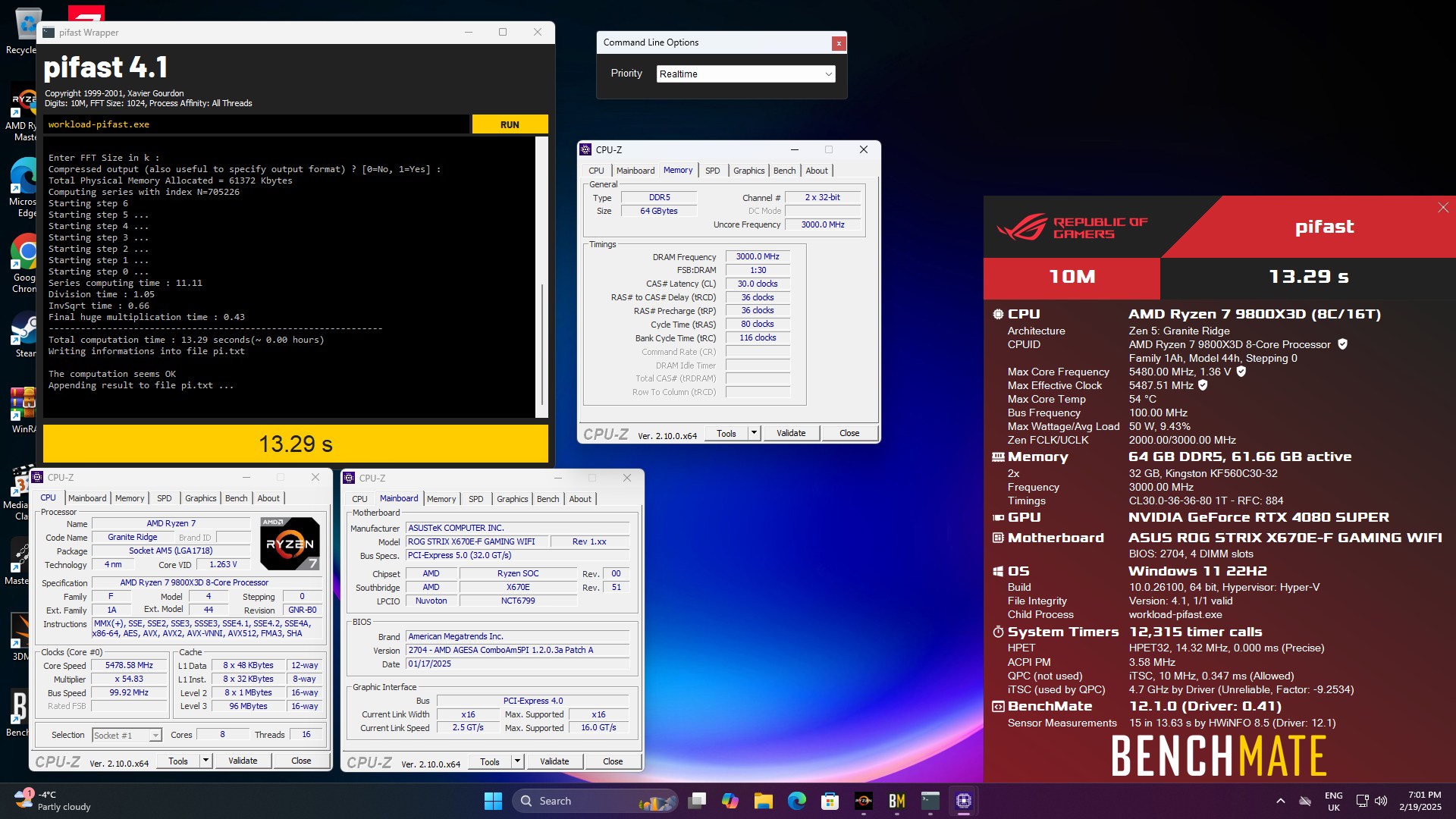The width and height of the screenshot is (1456, 819).
Task: Click the 13.29 s result bar in pifast
Action: 296,444
